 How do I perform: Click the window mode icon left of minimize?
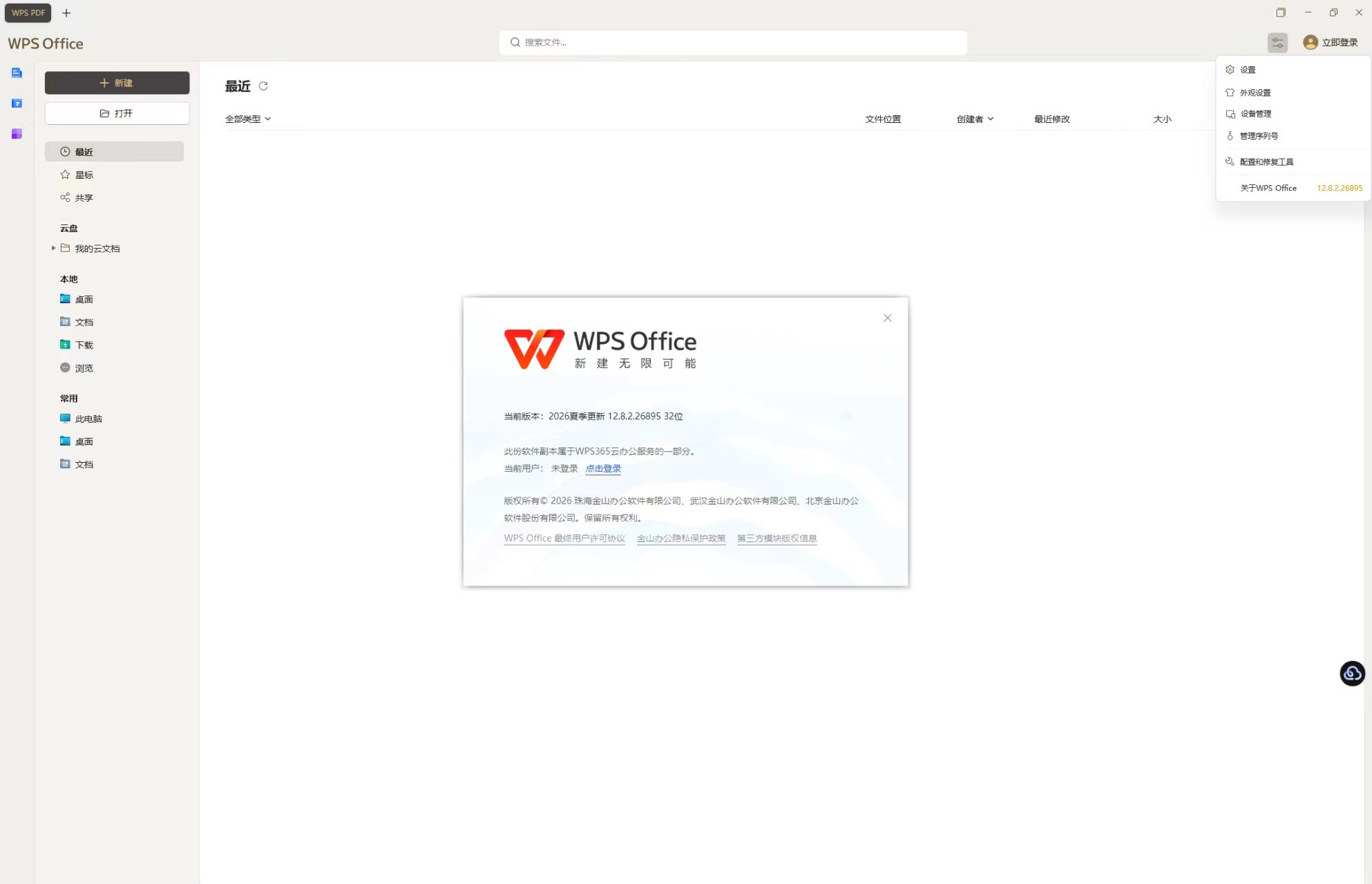pos(1281,12)
